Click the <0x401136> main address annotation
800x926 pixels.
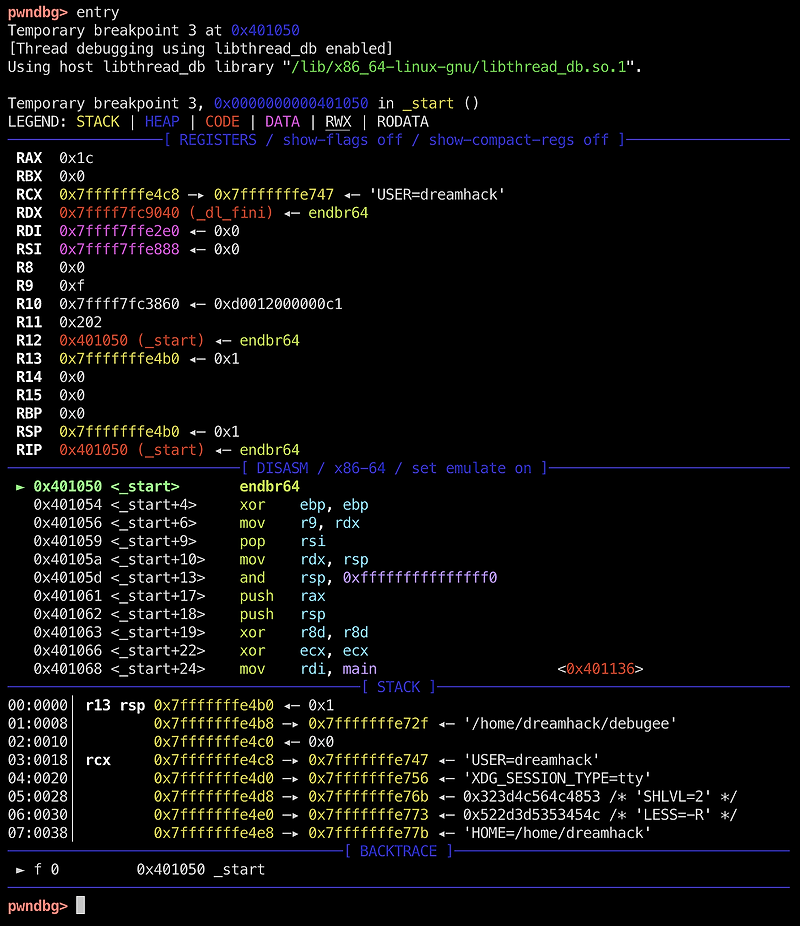(x=600, y=669)
